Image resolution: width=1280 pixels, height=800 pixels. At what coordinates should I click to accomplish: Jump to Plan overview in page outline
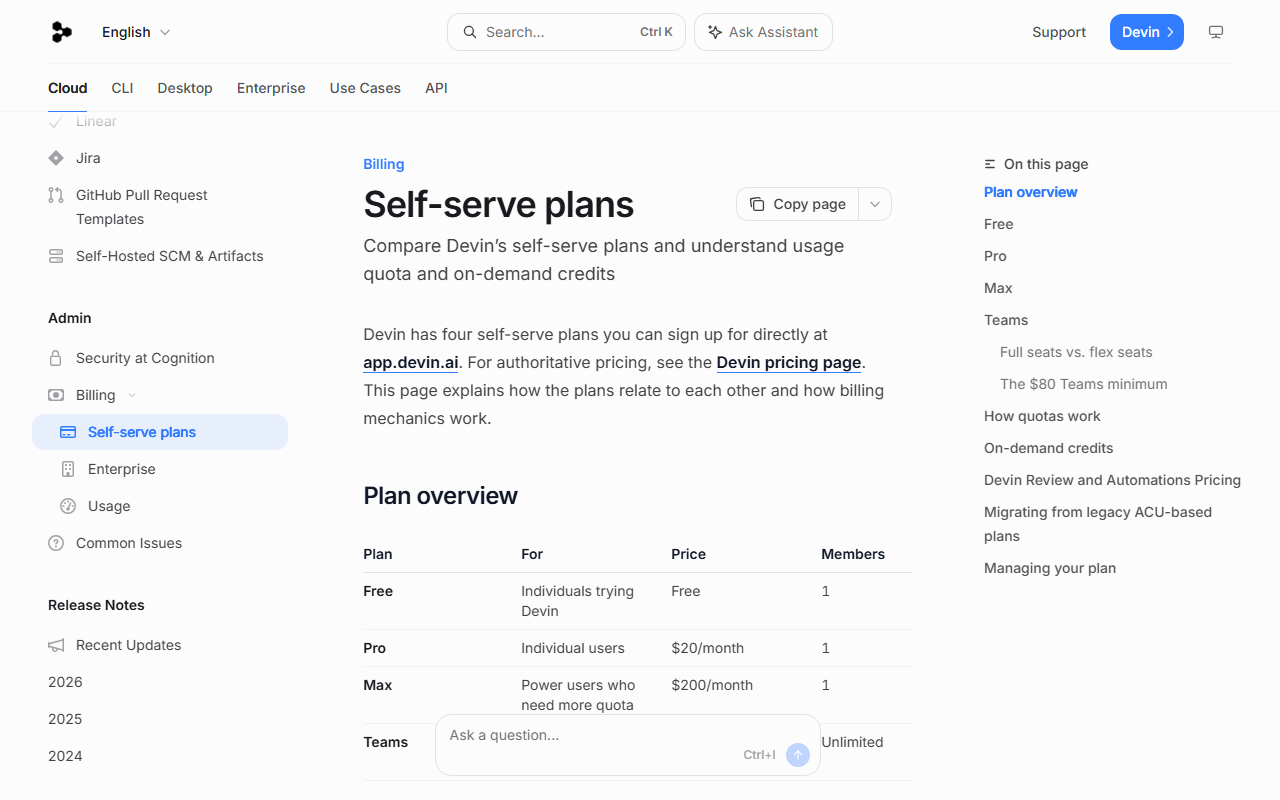[x=1031, y=192]
